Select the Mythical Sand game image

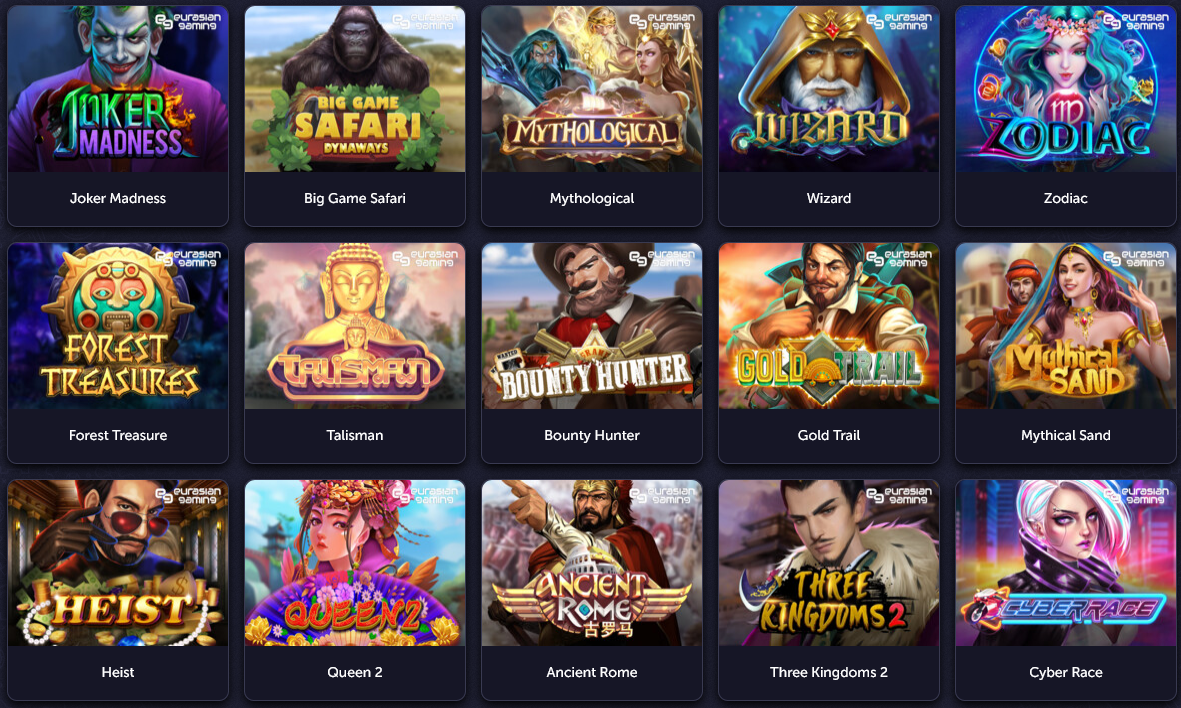click(x=1066, y=326)
